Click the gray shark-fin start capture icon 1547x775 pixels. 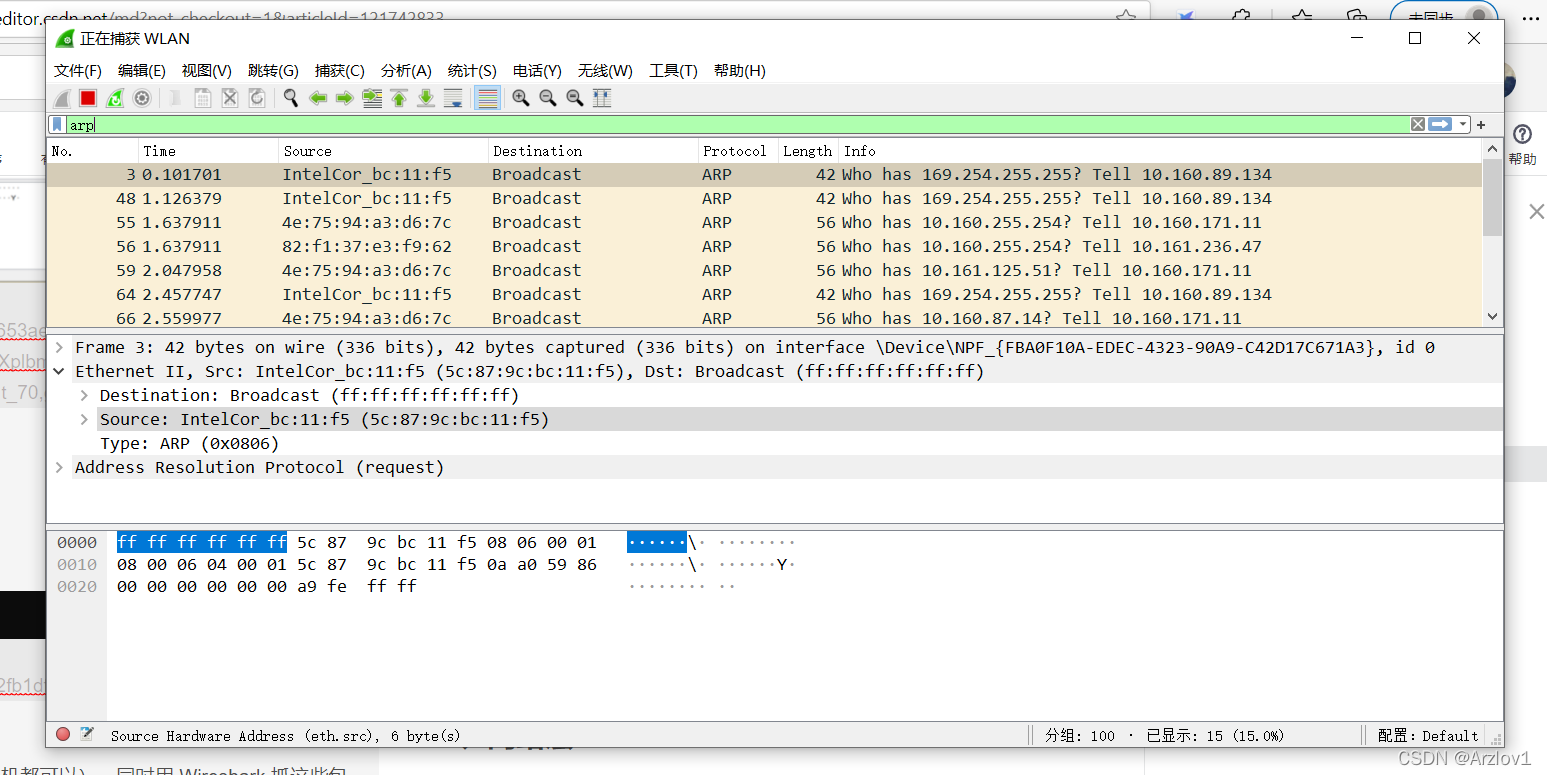(62, 98)
